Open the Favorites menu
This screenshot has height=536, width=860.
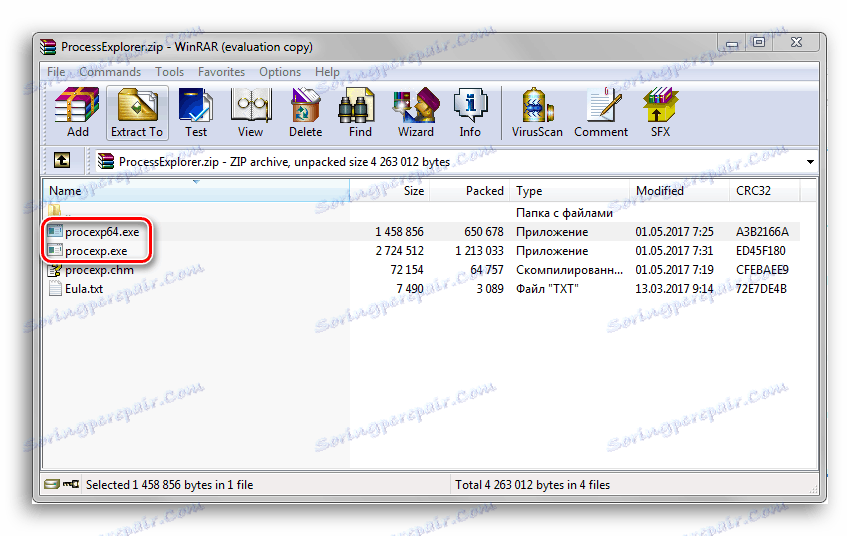click(221, 72)
